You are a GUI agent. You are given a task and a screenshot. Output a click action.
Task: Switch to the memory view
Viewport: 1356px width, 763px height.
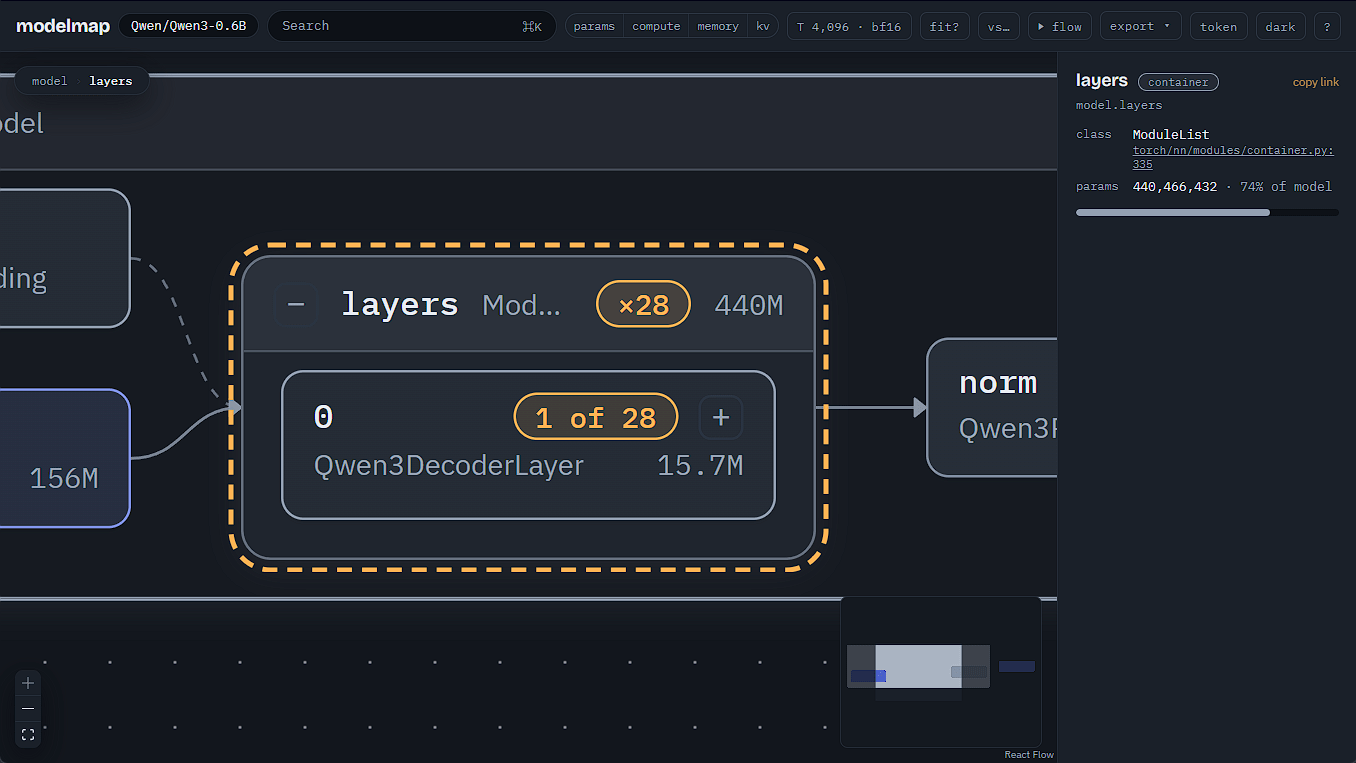point(718,26)
